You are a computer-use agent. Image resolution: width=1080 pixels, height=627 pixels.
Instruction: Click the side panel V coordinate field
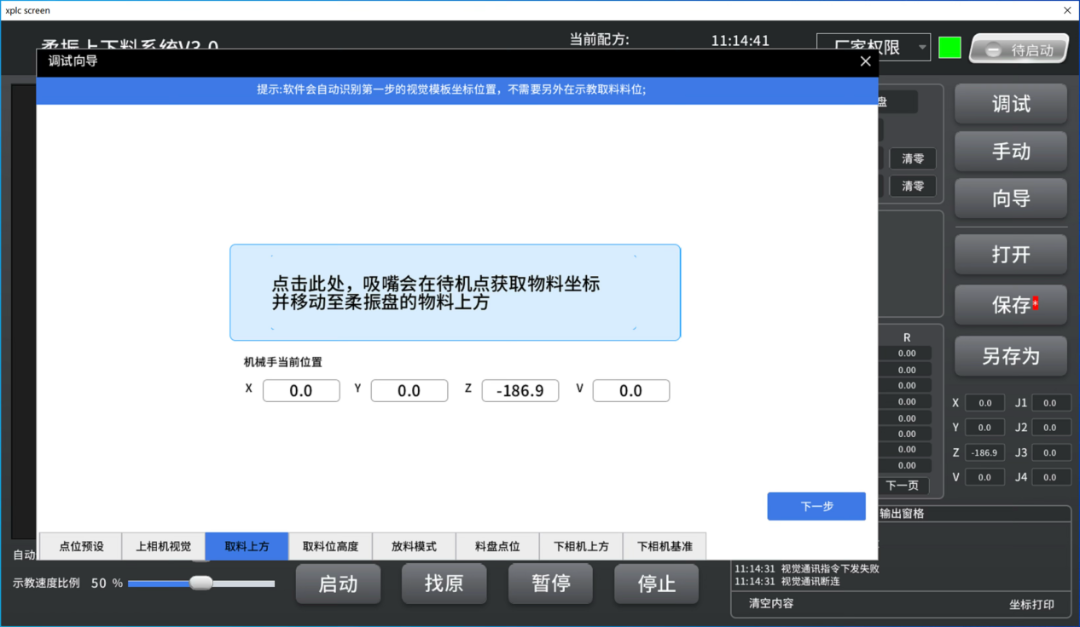985,477
